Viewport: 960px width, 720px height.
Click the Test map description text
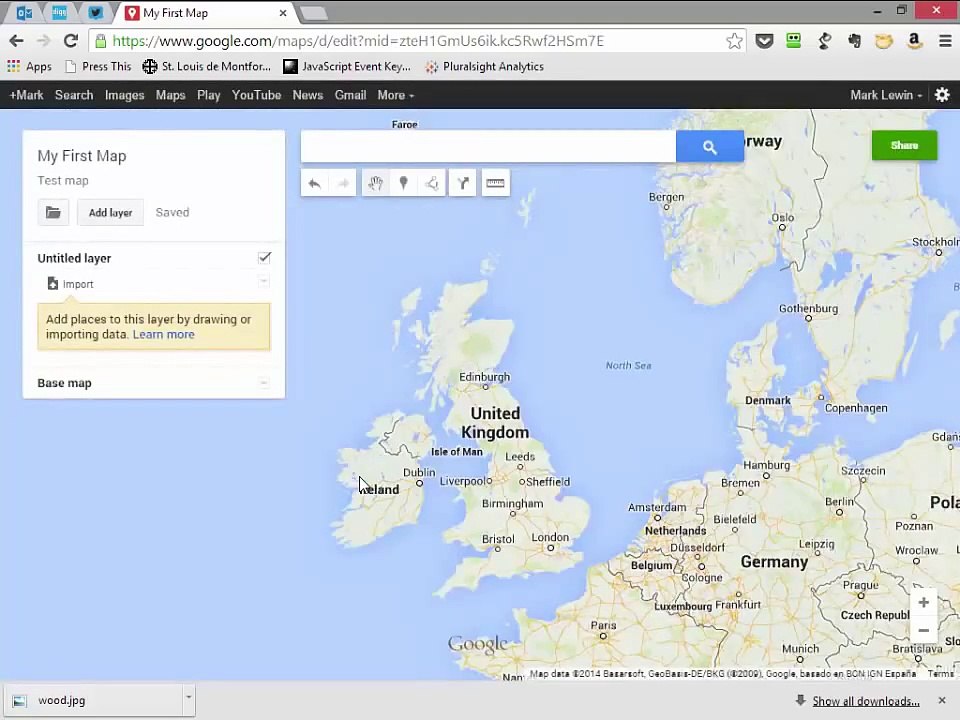(63, 181)
